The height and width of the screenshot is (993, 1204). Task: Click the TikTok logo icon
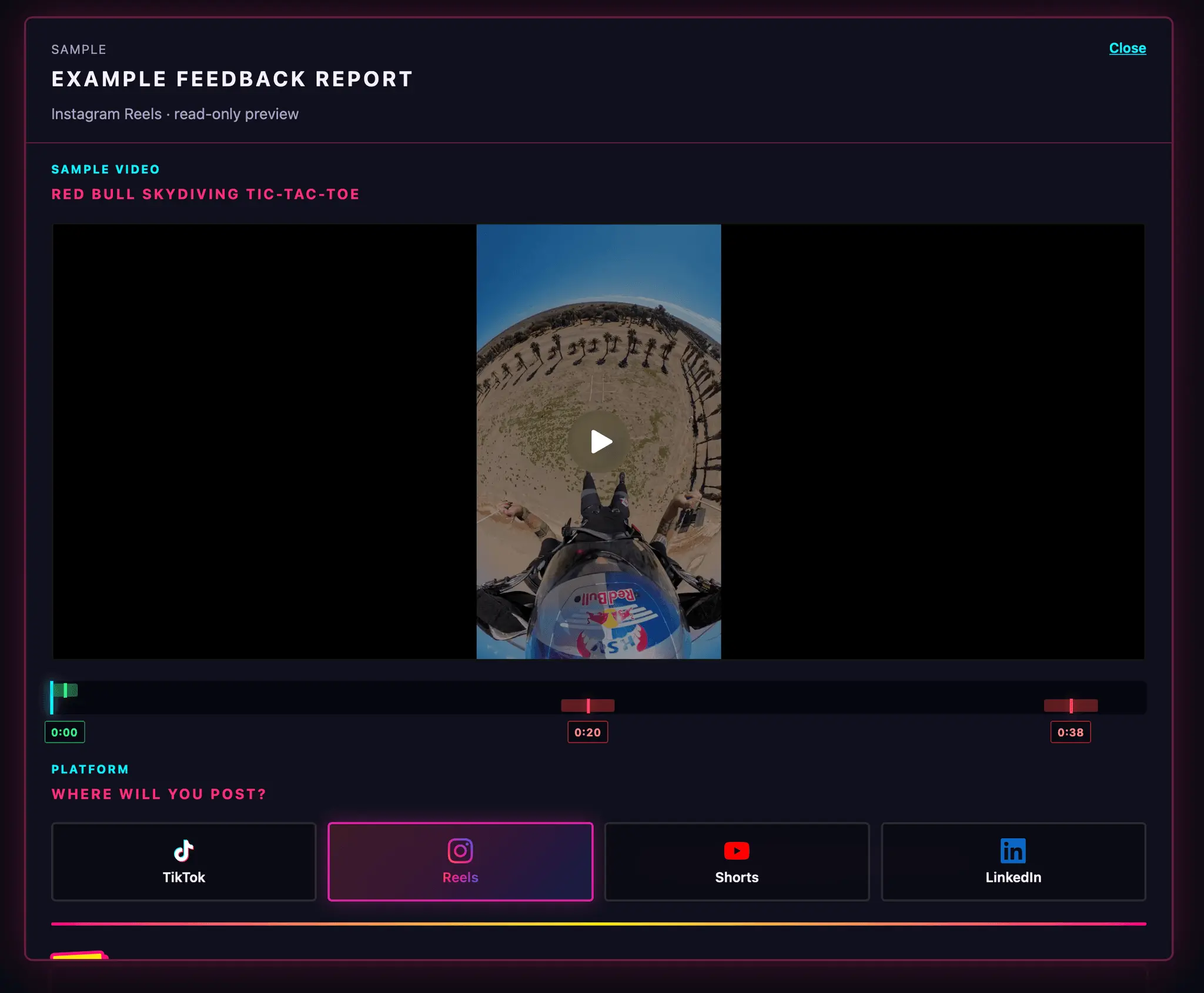coord(183,850)
